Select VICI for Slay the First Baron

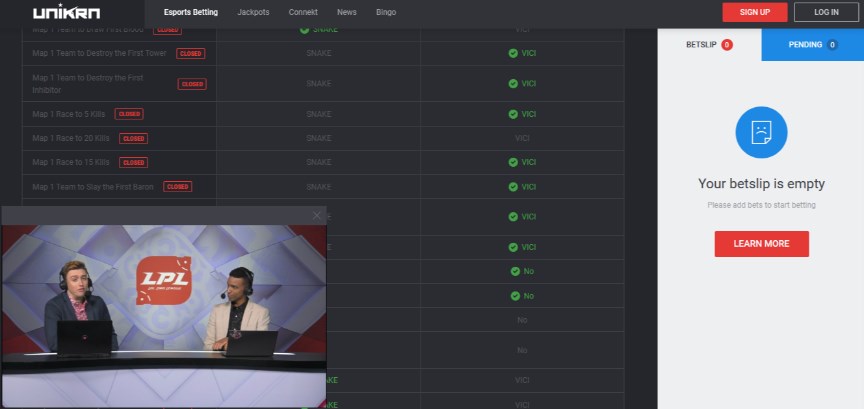(522, 187)
